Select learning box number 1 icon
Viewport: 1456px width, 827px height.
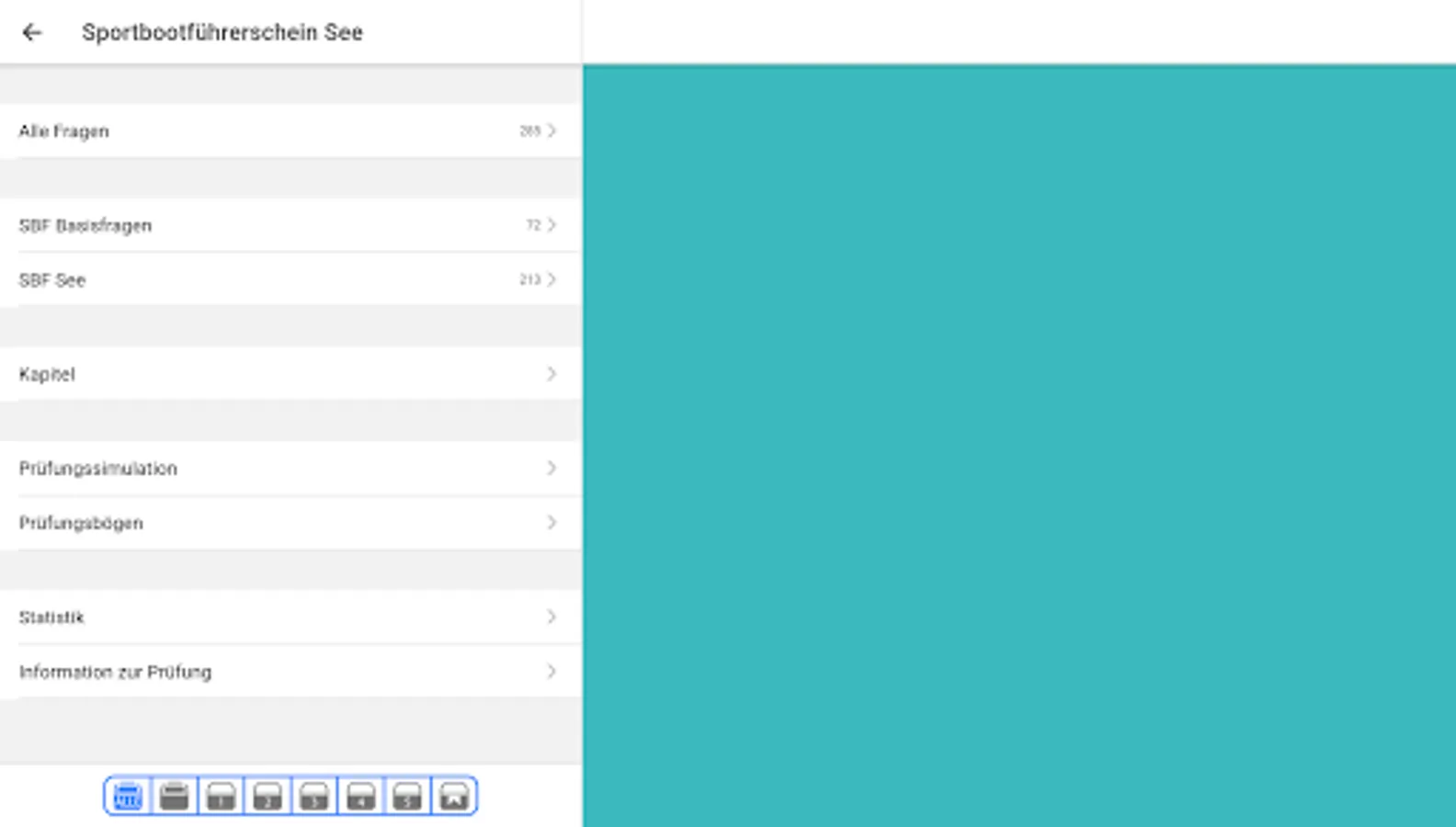tap(221, 796)
